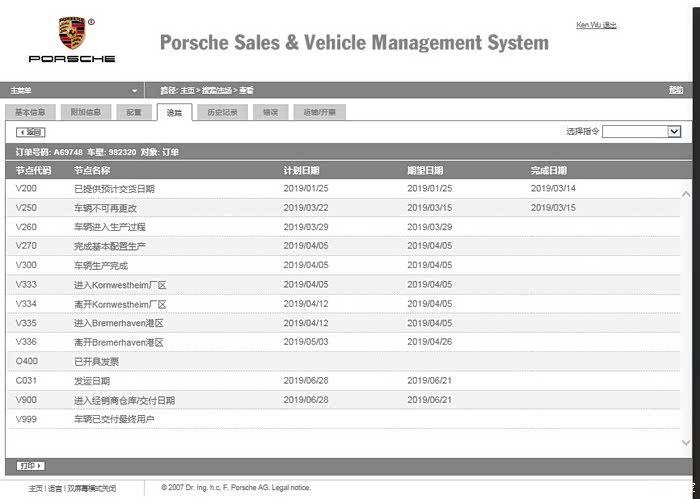This screenshot has height=499, width=700.
Task: Click the scrollbar up arrow
Action: pos(686,194)
